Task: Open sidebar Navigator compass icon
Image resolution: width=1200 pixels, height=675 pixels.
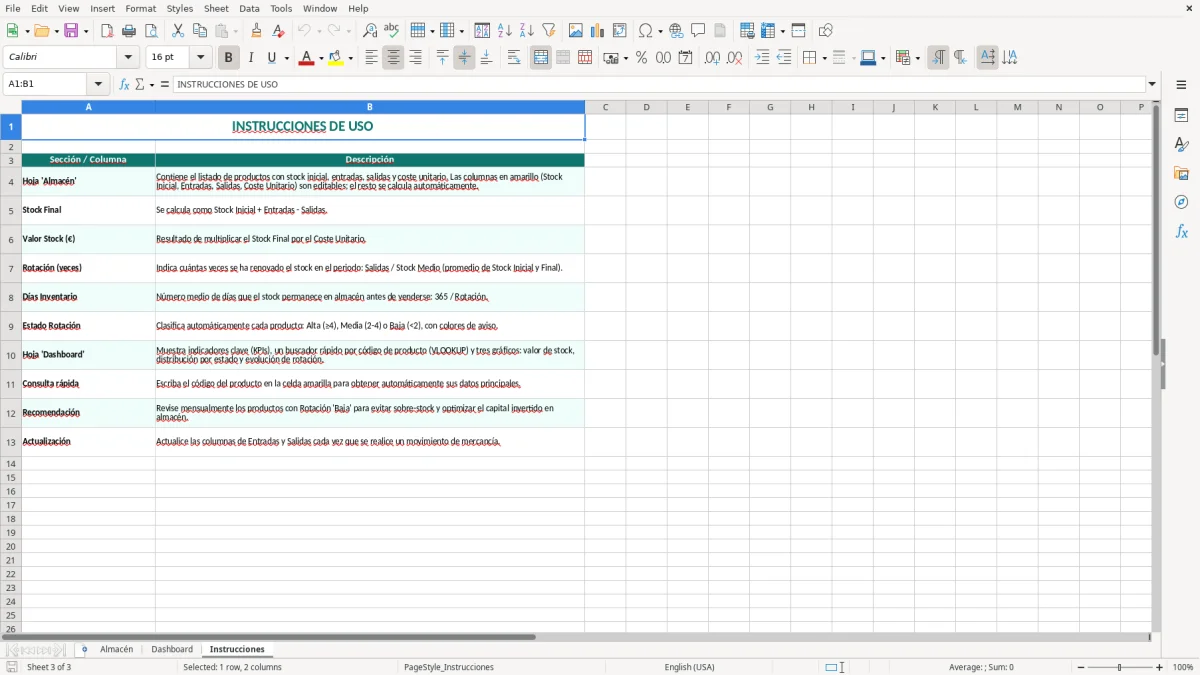Action: 1182,202
